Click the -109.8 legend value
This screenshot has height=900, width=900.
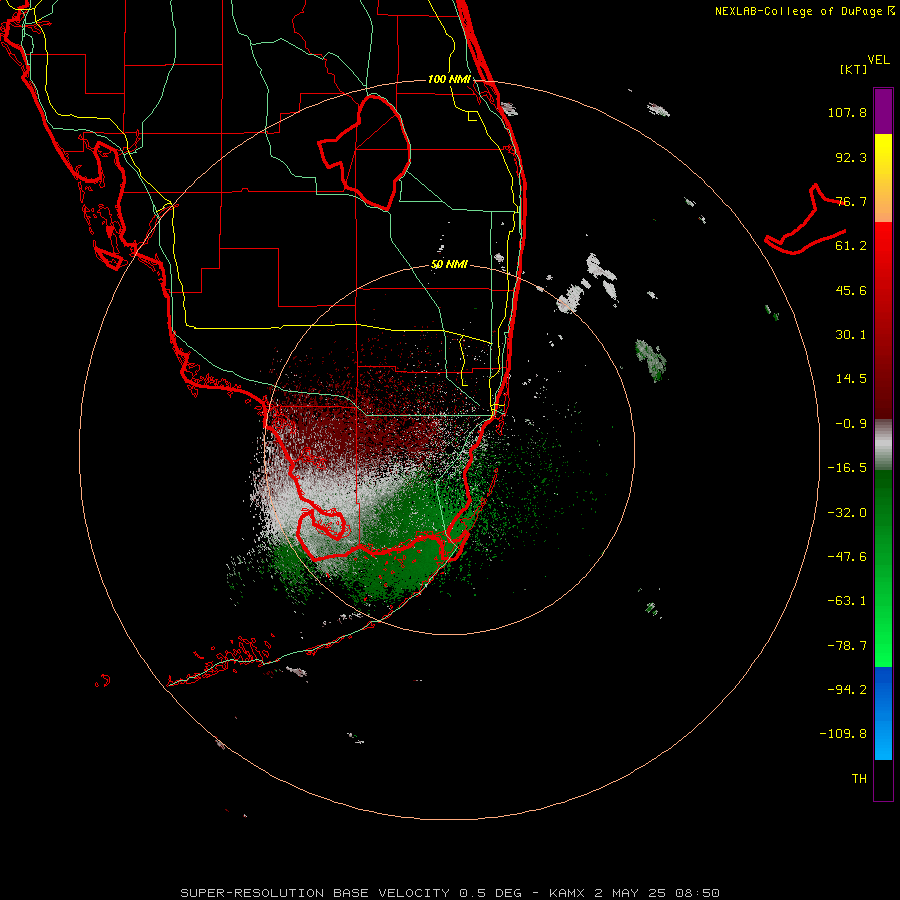[x=843, y=734]
